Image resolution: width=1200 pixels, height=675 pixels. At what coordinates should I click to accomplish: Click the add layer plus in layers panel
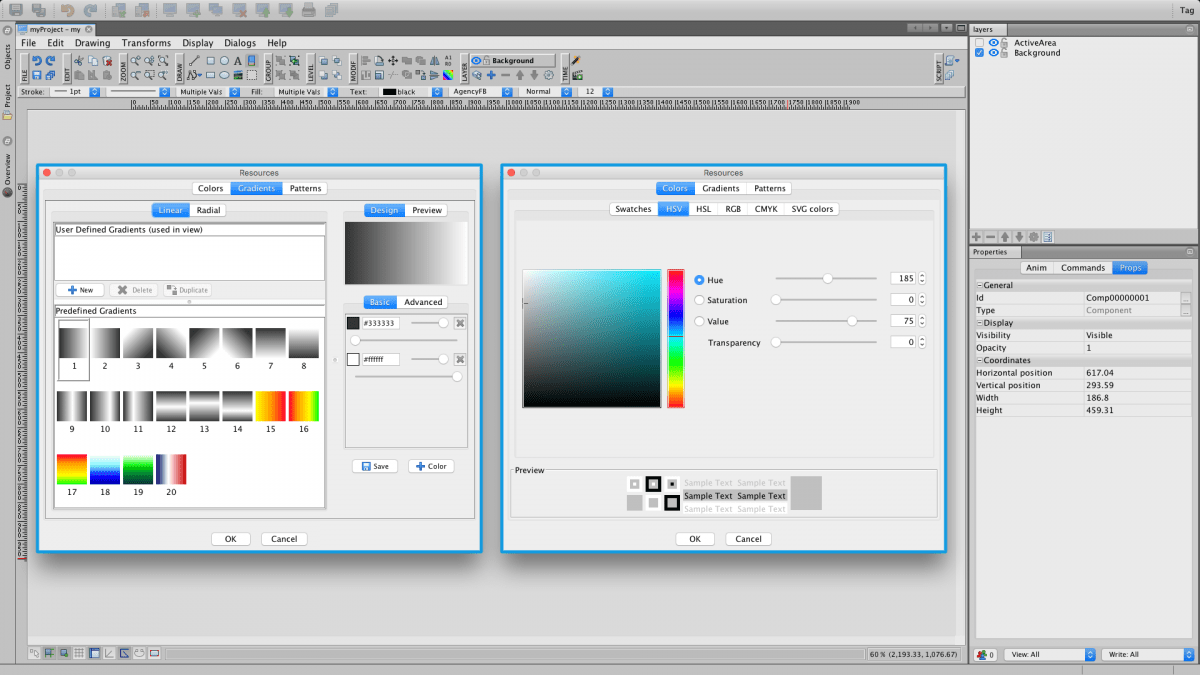click(x=977, y=237)
